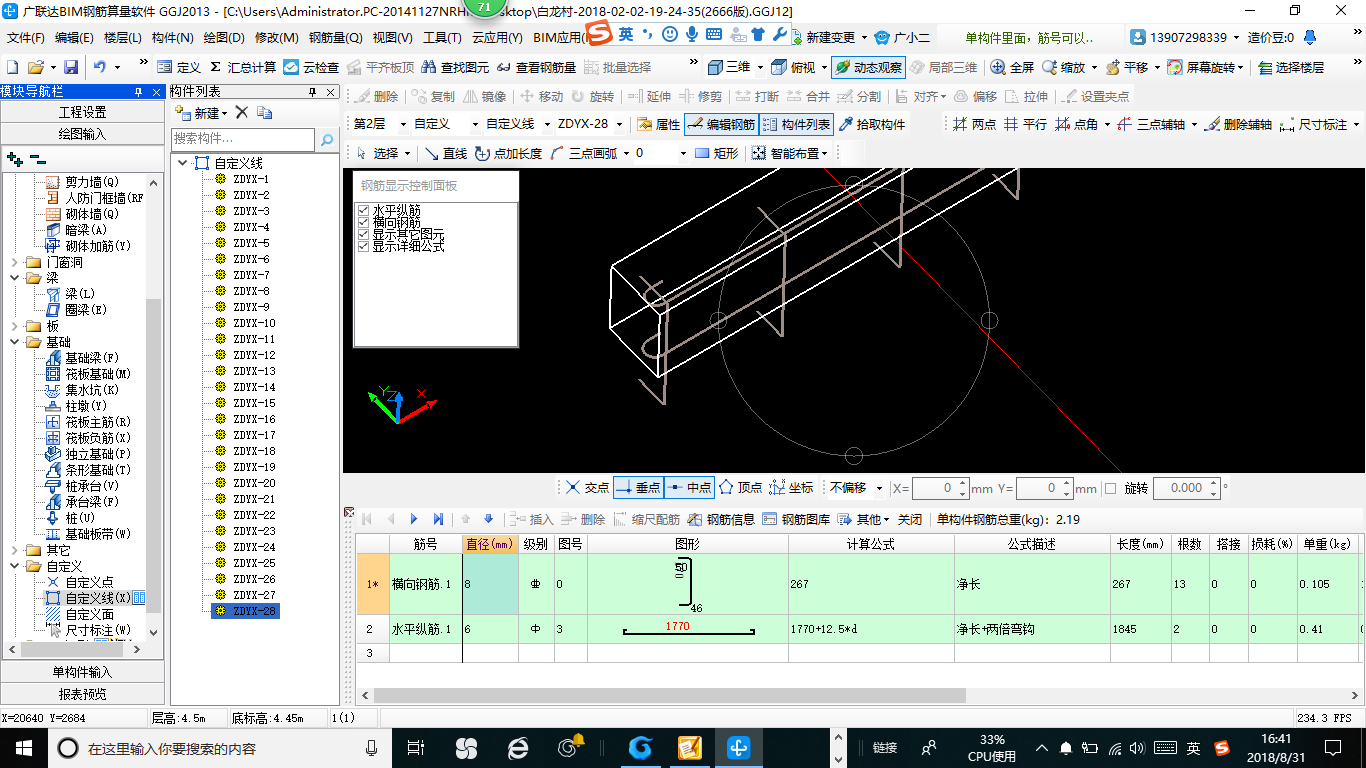
Task: Open 钢筋量(Q) menu
Action: [335, 38]
